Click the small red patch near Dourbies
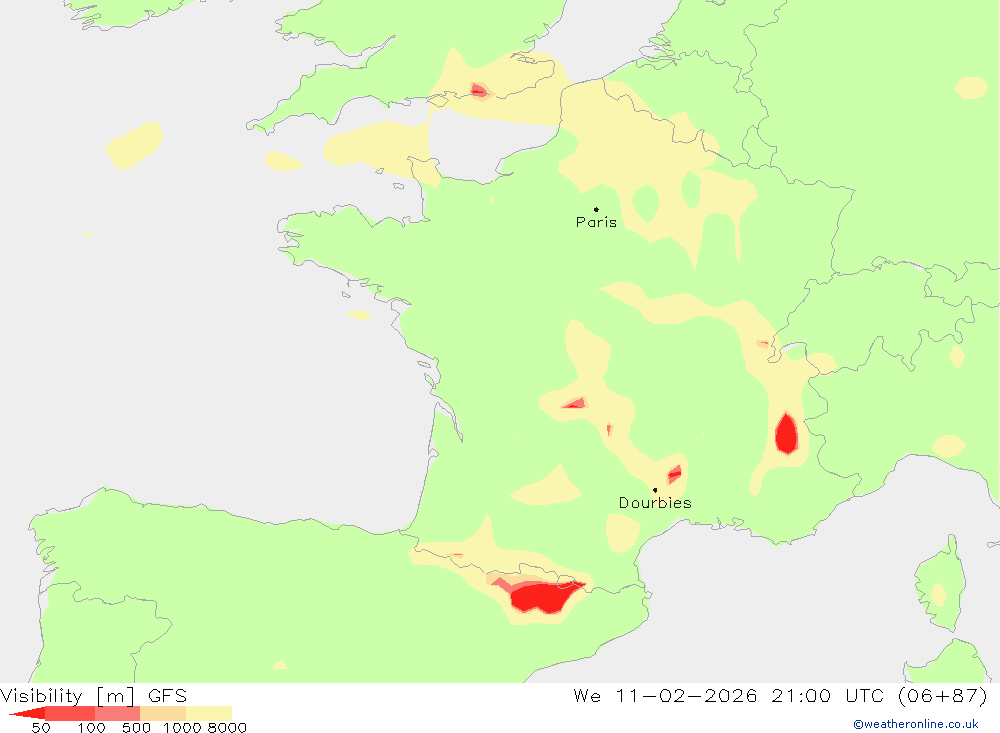The height and width of the screenshot is (733, 1000). coord(674,474)
